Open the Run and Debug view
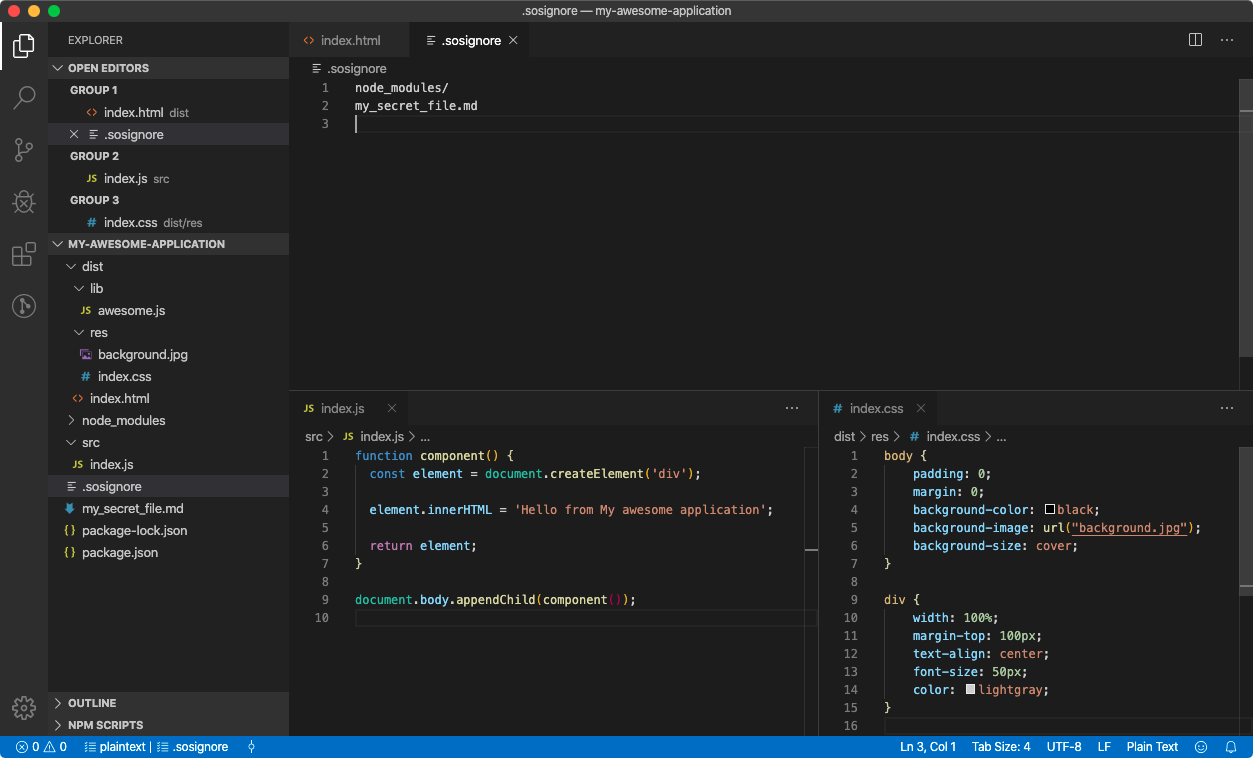This screenshot has width=1253, height=758. 23,201
